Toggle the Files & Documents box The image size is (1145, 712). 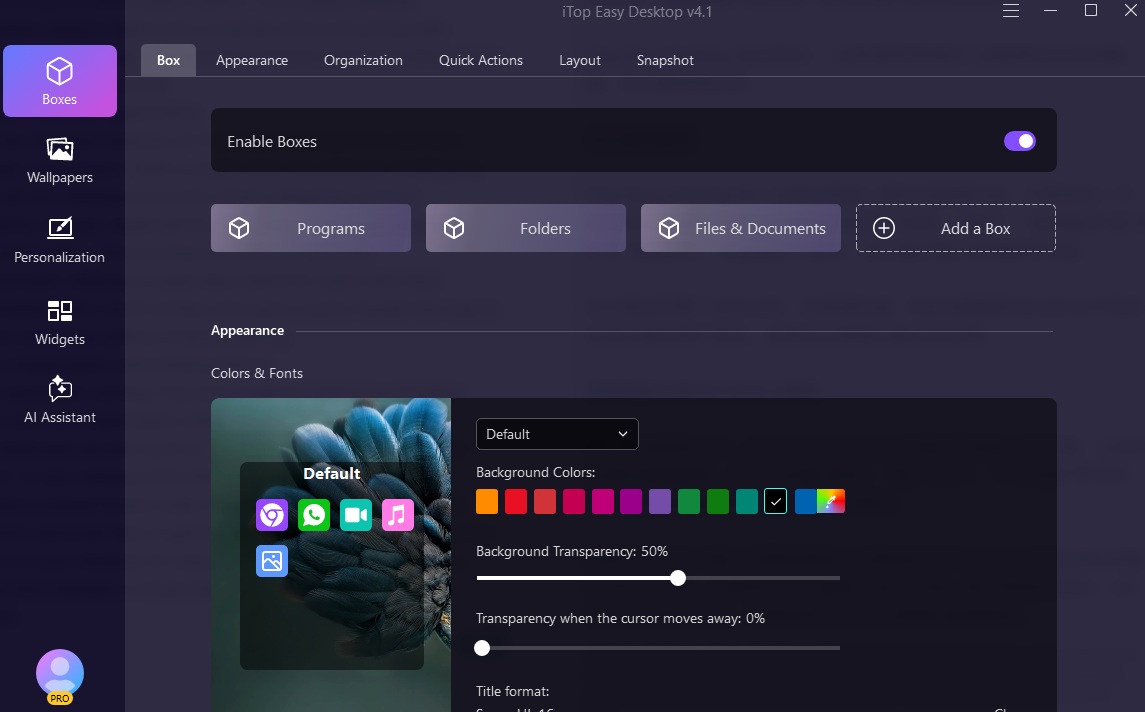(740, 228)
